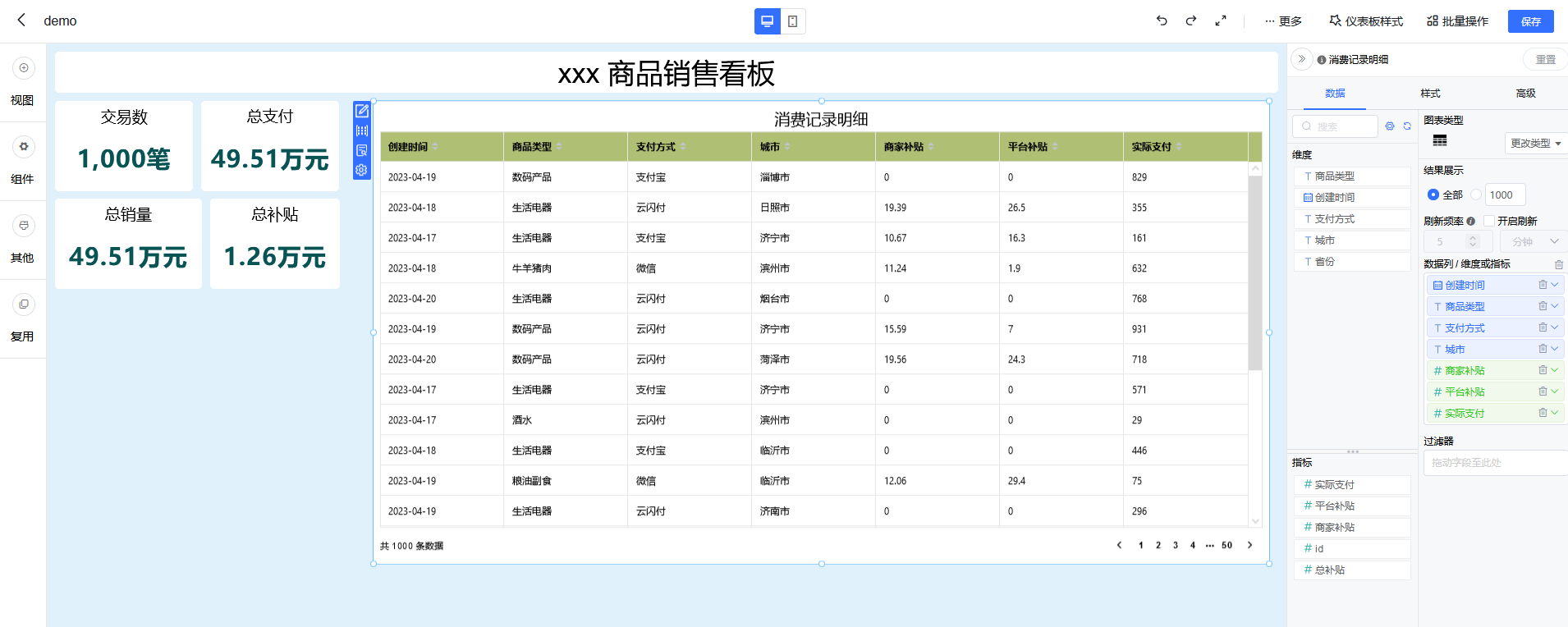Delete the 商品类型 data column
This screenshot has width=1568, height=627.
pos(1543,306)
